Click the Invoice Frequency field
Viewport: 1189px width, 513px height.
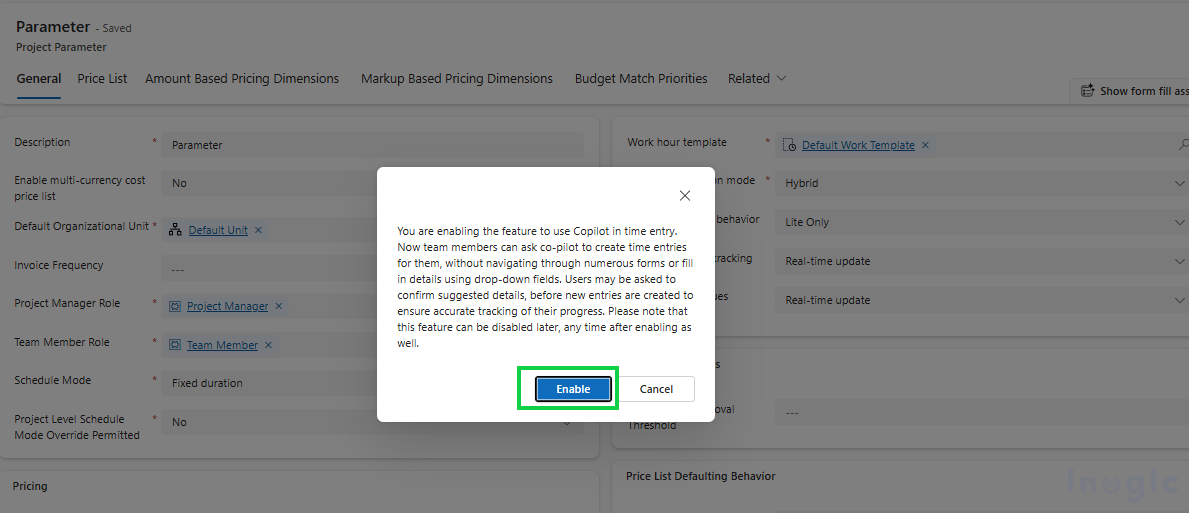click(269, 269)
